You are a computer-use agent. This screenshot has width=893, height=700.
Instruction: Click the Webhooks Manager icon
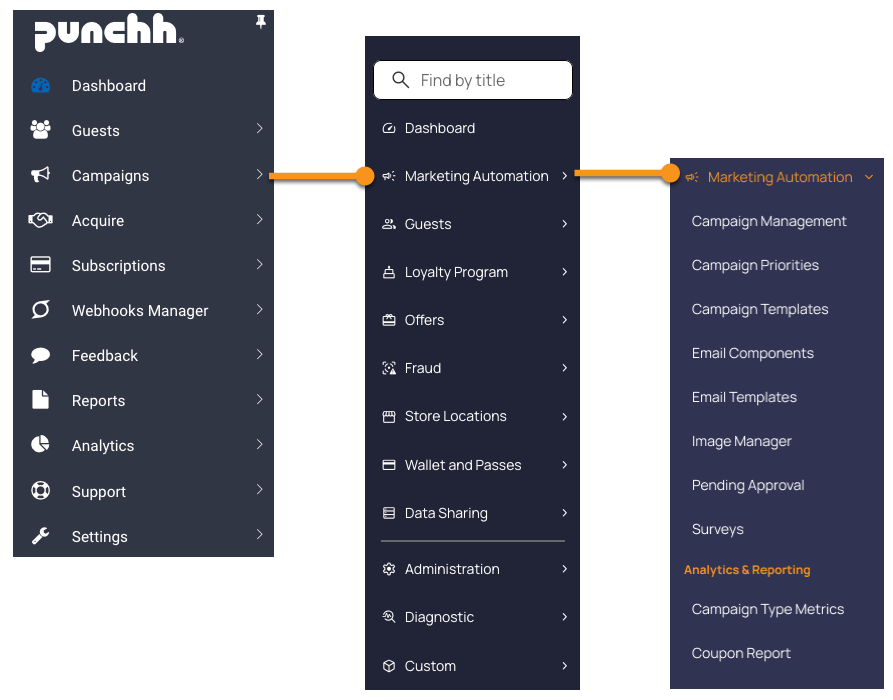click(x=40, y=309)
